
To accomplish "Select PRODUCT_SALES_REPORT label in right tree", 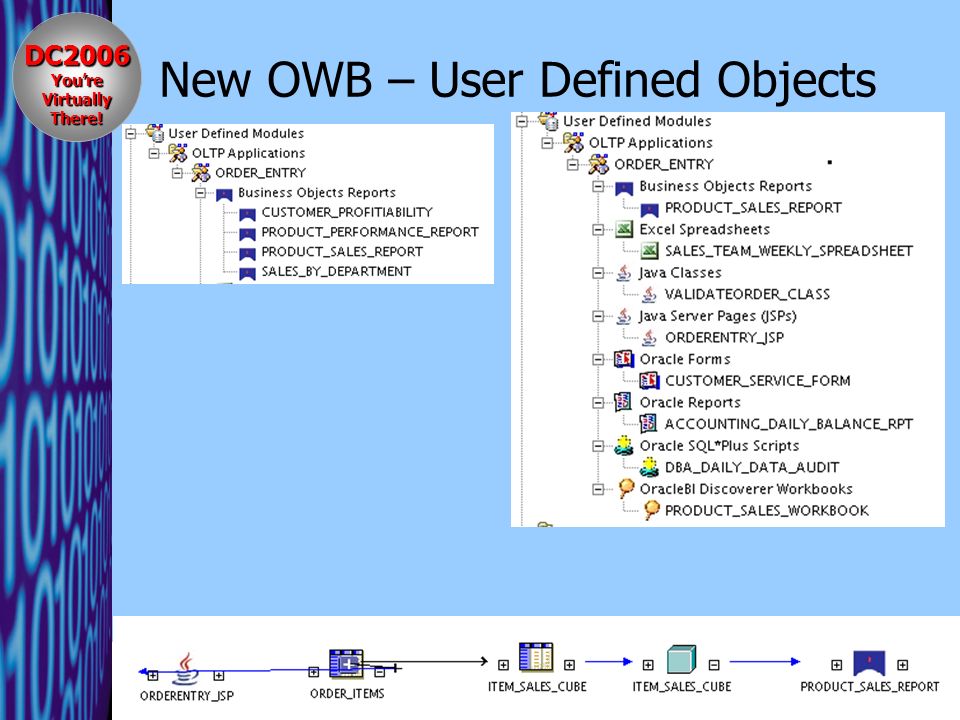I will point(753,208).
